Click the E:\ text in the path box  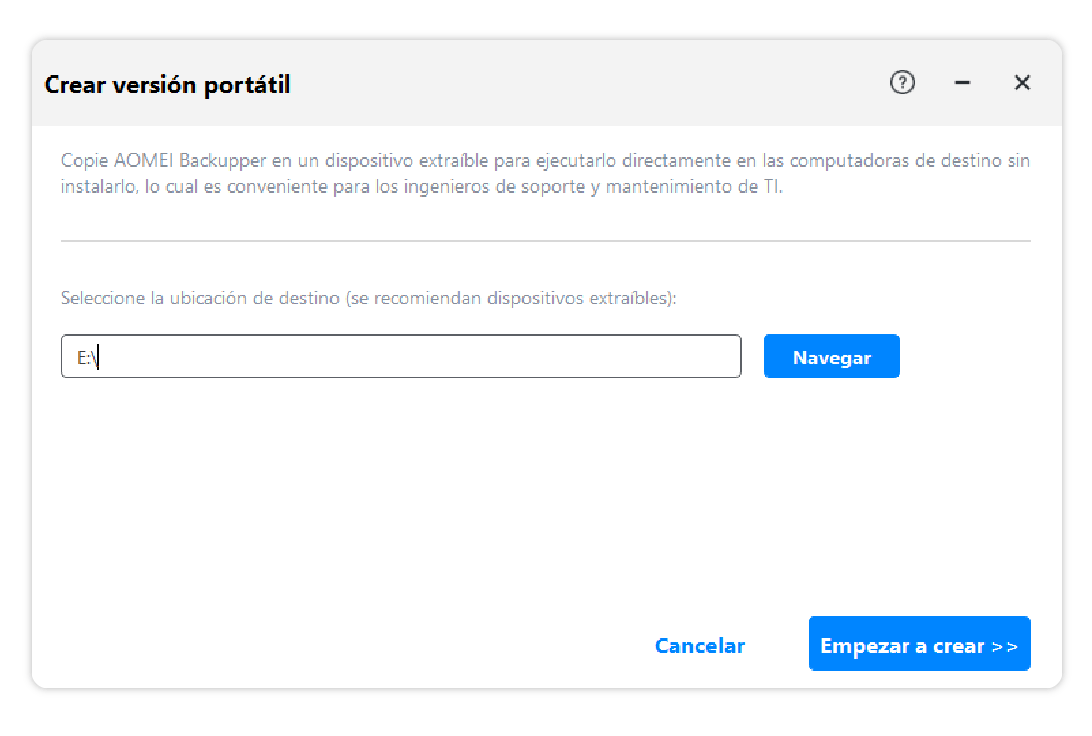(86, 358)
